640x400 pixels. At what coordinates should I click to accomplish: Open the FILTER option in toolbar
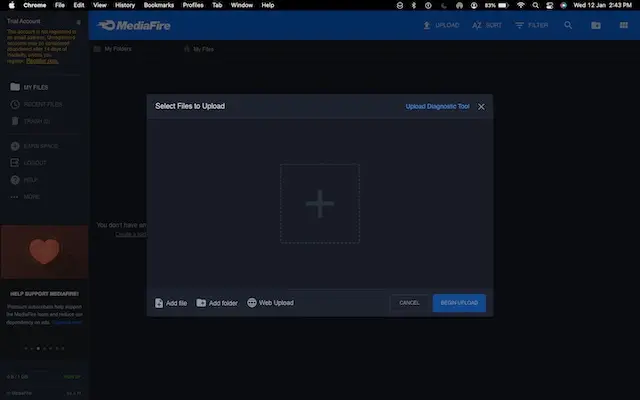point(531,25)
